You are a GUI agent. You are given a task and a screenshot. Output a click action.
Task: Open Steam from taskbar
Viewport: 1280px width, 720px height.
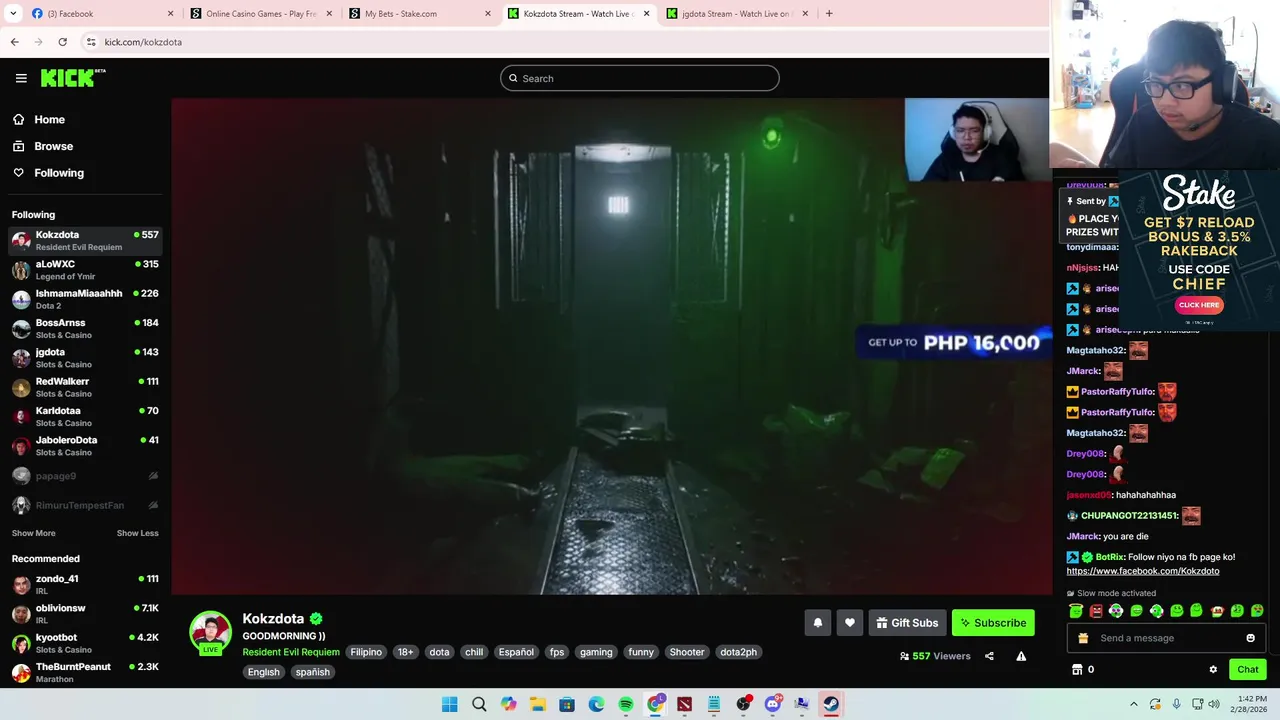click(x=831, y=704)
